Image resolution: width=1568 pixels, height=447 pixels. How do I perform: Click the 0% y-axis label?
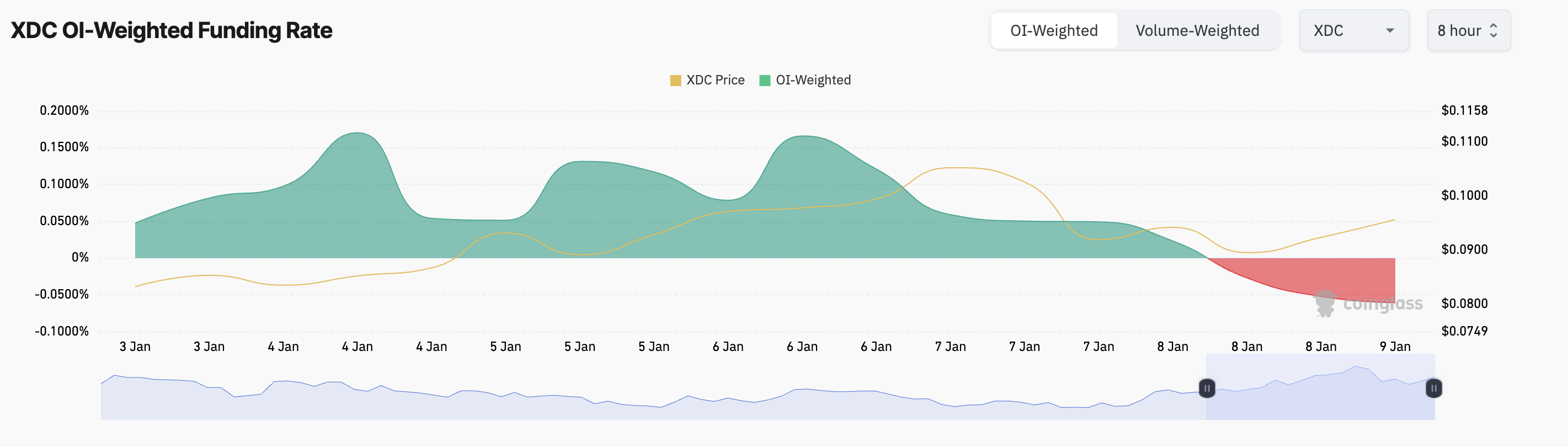[x=80, y=258]
